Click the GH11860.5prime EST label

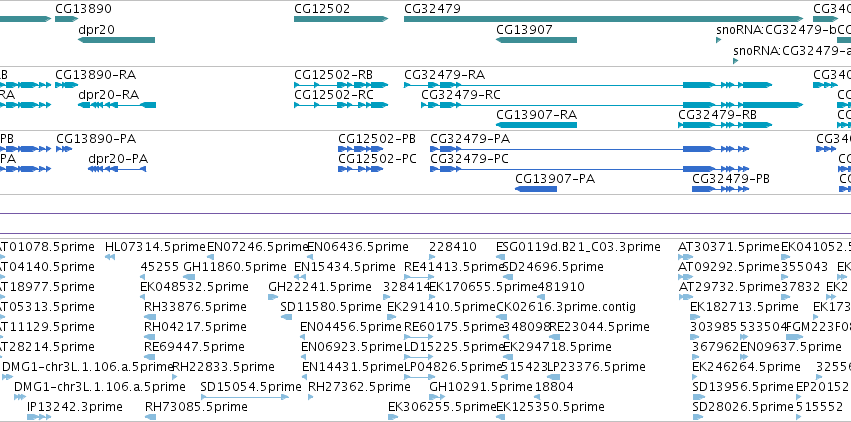[234, 267]
